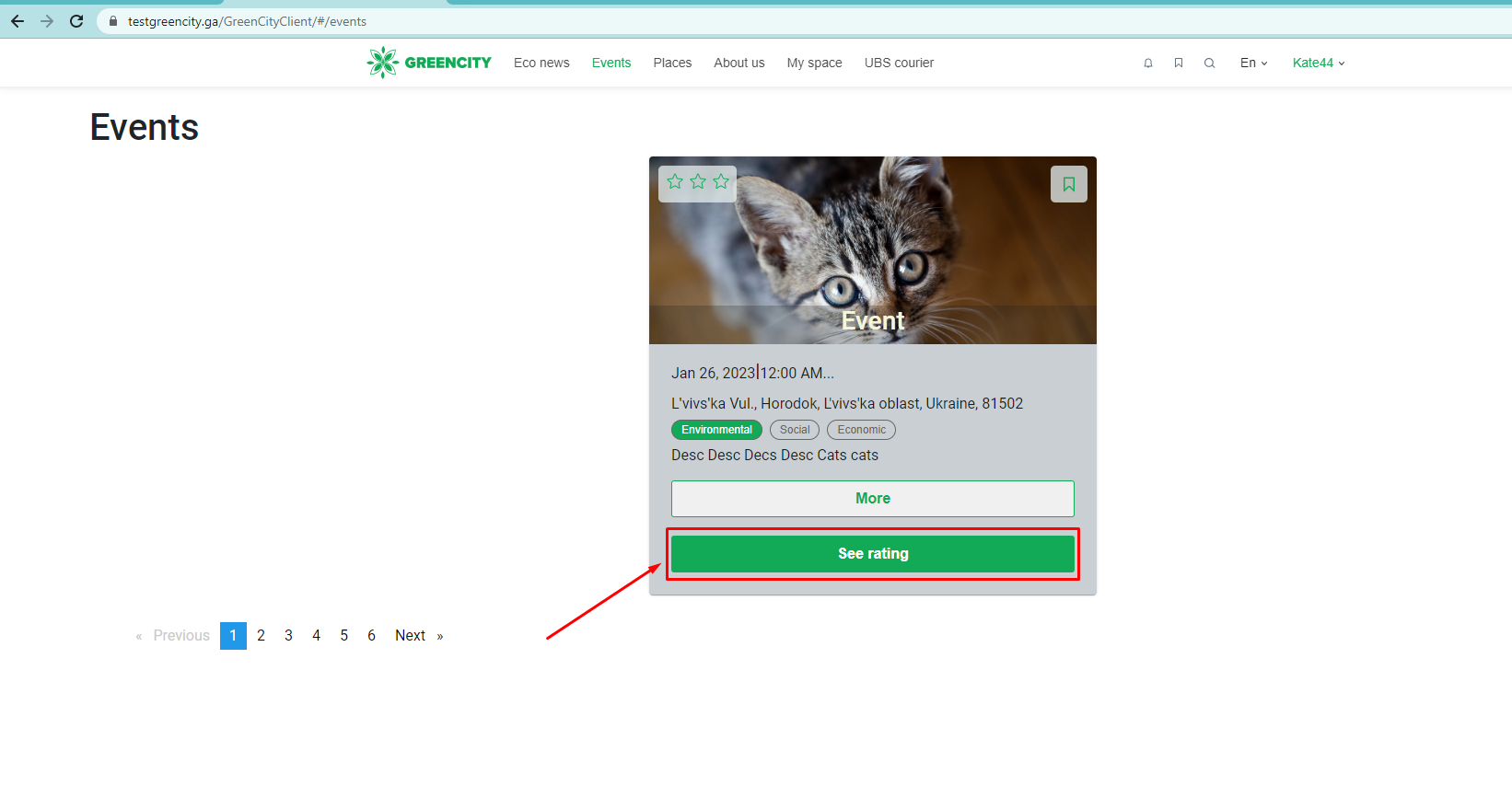Reload the page
This screenshot has width=1512, height=797.
click(76, 21)
